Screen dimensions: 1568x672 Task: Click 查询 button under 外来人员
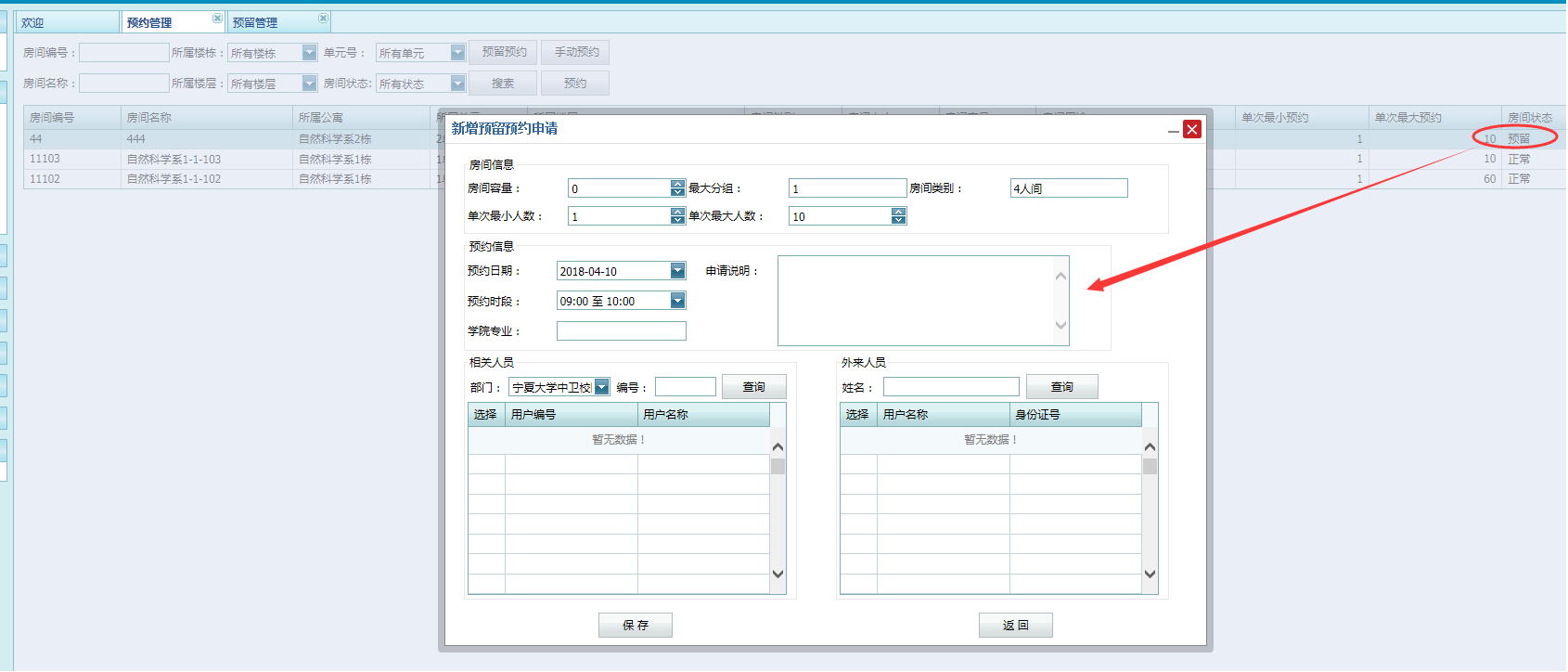[1062, 387]
